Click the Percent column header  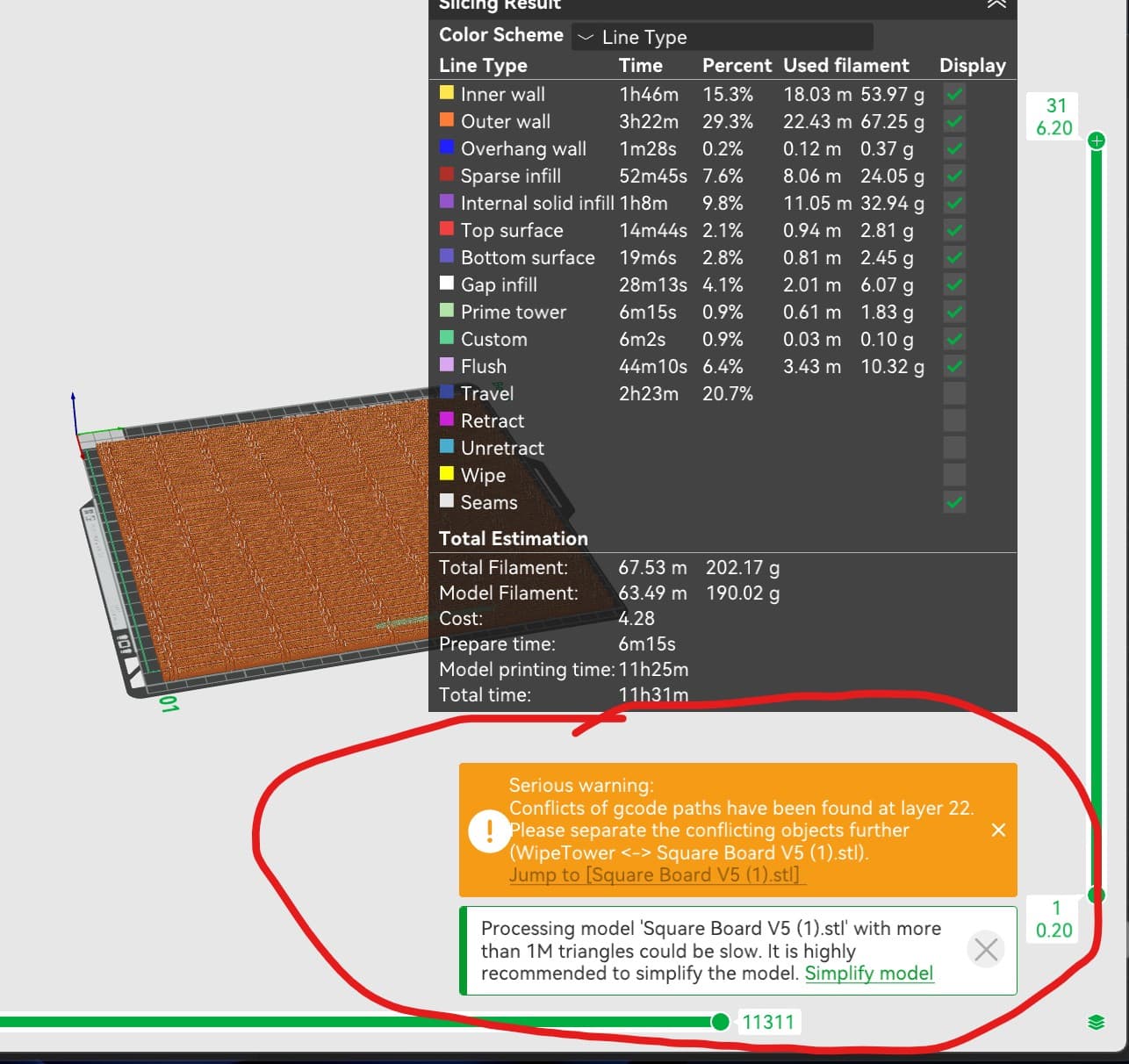tap(737, 65)
